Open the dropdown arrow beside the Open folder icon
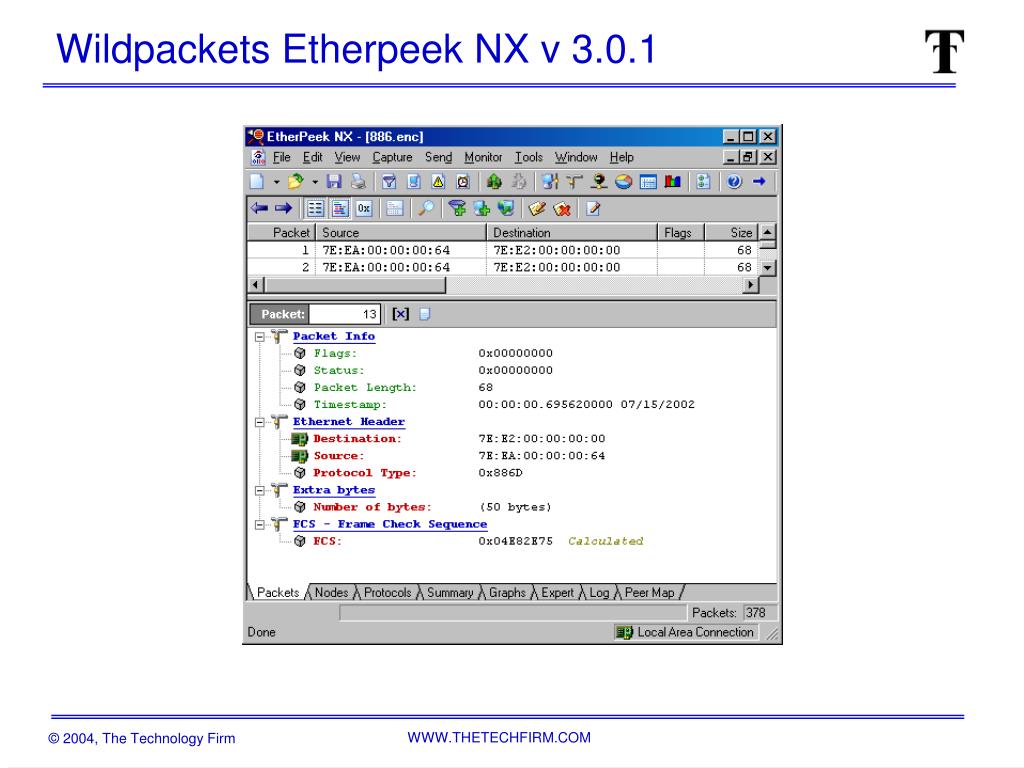 click(315, 182)
